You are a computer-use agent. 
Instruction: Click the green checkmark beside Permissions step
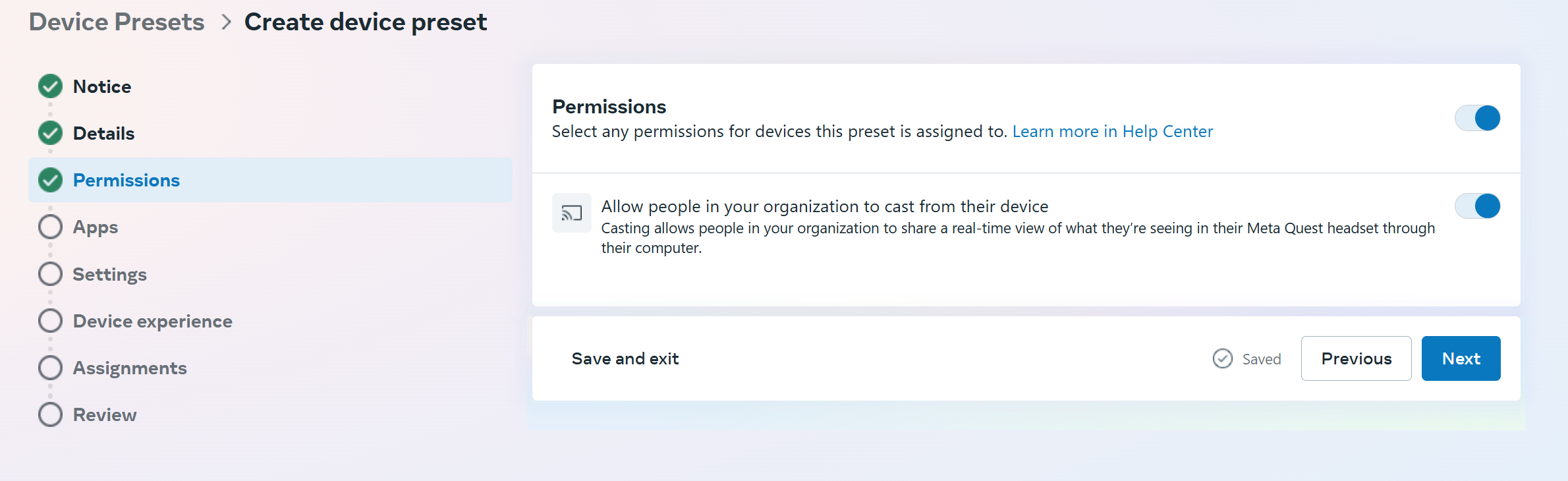(50, 180)
